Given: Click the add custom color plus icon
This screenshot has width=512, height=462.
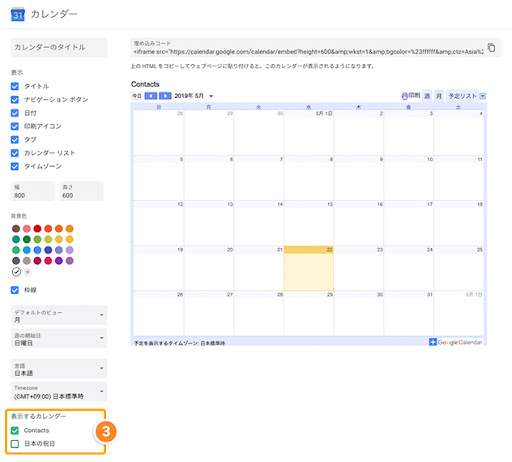Looking at the screenshot, I should [28, 272].
